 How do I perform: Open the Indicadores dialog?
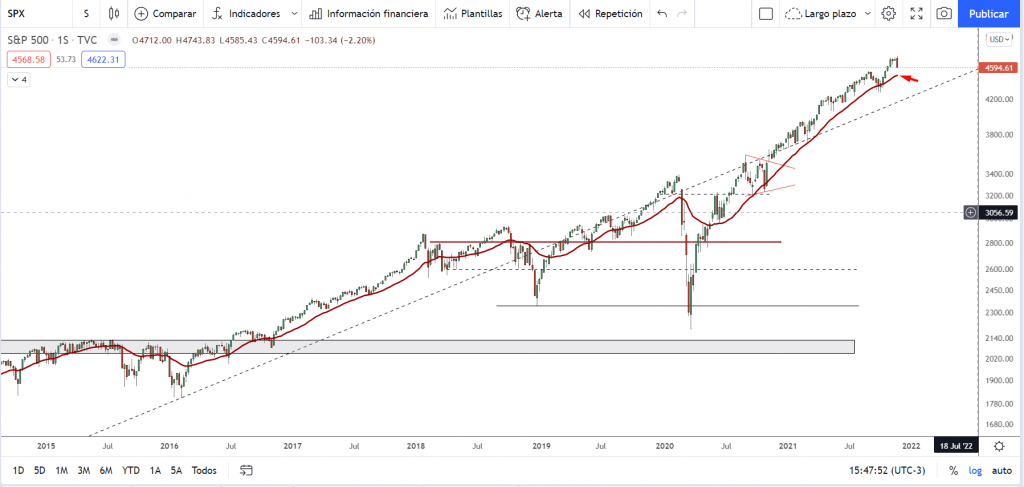point(246,13)
